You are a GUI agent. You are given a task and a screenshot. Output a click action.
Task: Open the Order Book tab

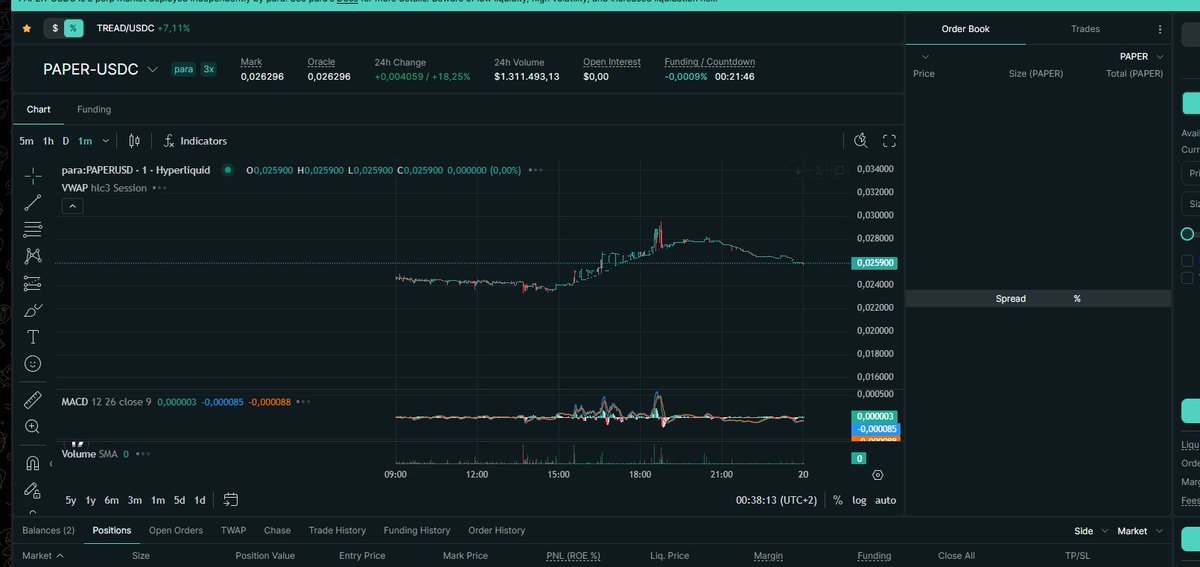coord(965,29)
